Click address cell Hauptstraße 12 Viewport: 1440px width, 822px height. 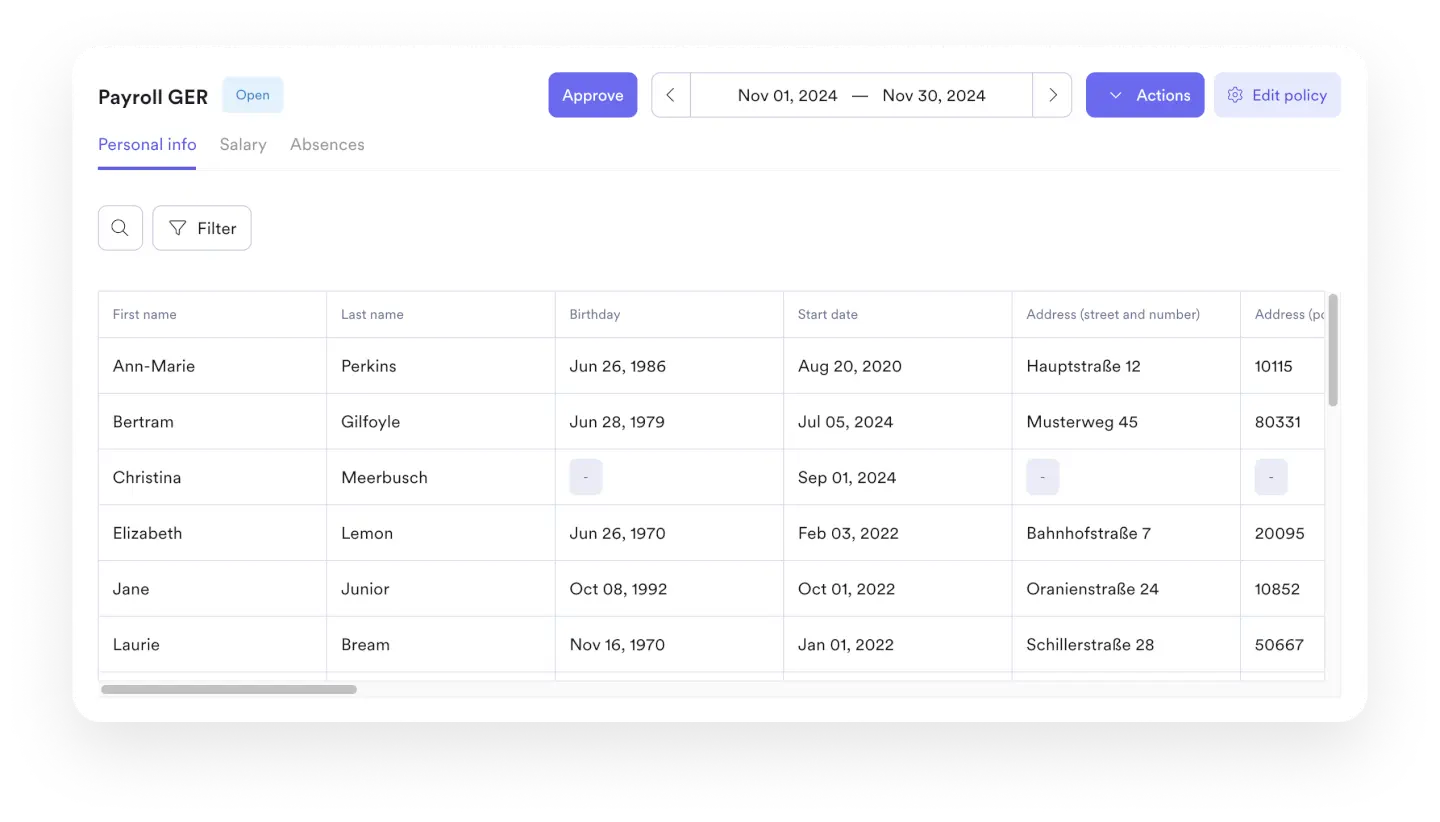pos(1126,366)
